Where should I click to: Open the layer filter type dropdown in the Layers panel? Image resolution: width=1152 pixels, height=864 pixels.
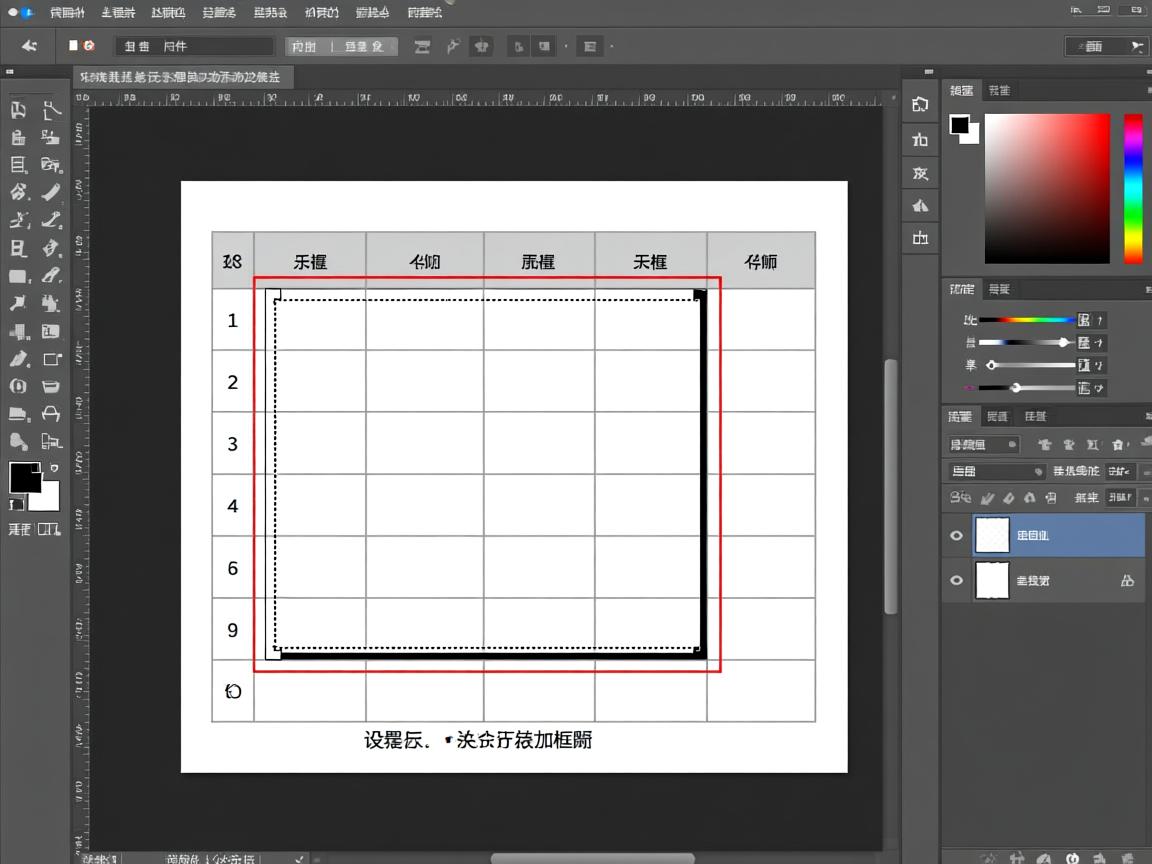983,444
